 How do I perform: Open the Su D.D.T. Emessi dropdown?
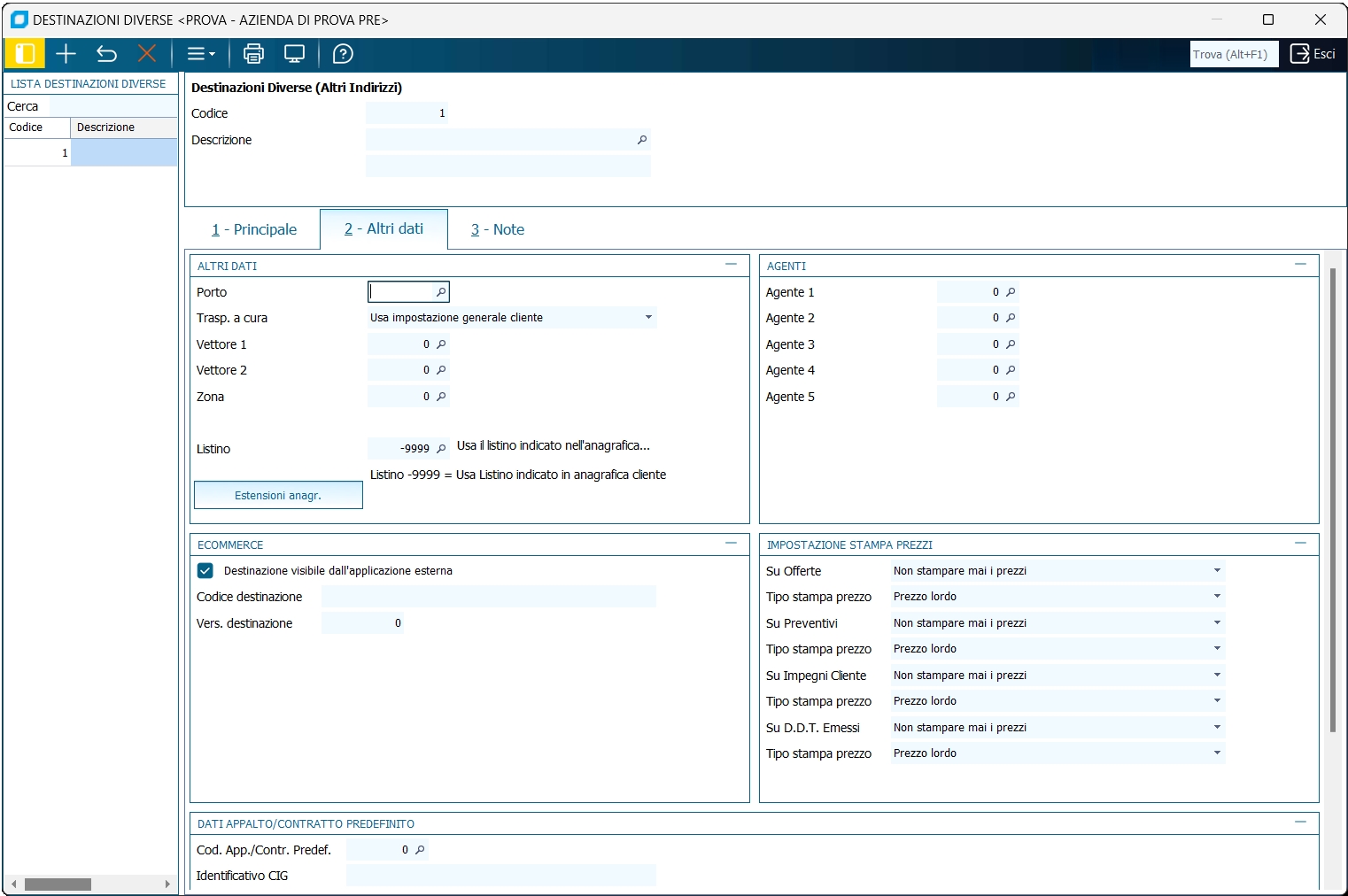[1217, 728]
